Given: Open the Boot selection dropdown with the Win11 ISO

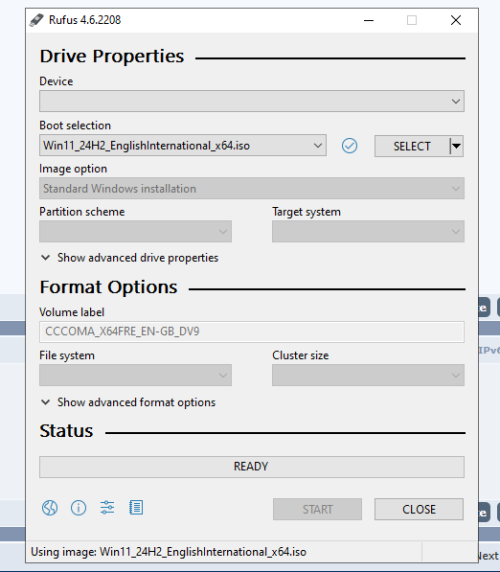Looking at the screenshot, I should coord(183,146).
